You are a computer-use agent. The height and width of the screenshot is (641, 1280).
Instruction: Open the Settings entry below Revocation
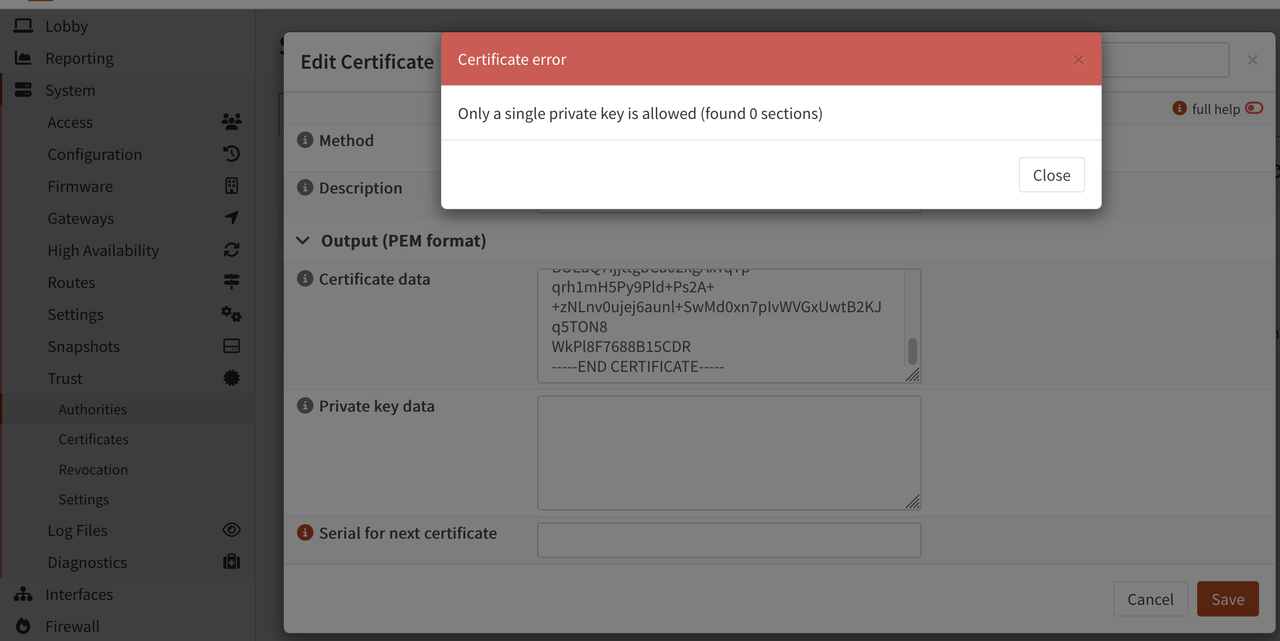coord(83,499)
